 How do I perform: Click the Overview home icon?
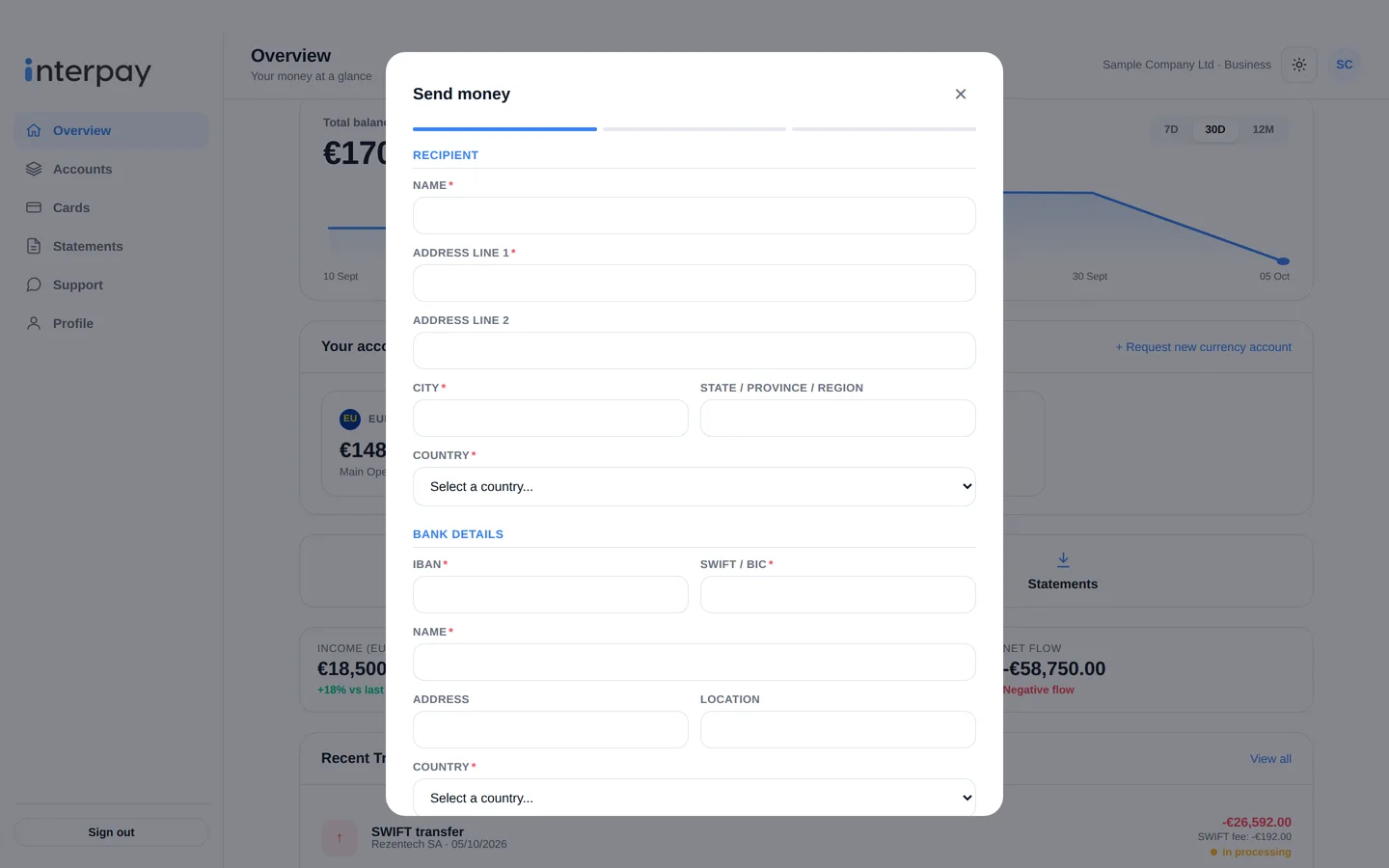pyautogui.click(x=34, y=130)
